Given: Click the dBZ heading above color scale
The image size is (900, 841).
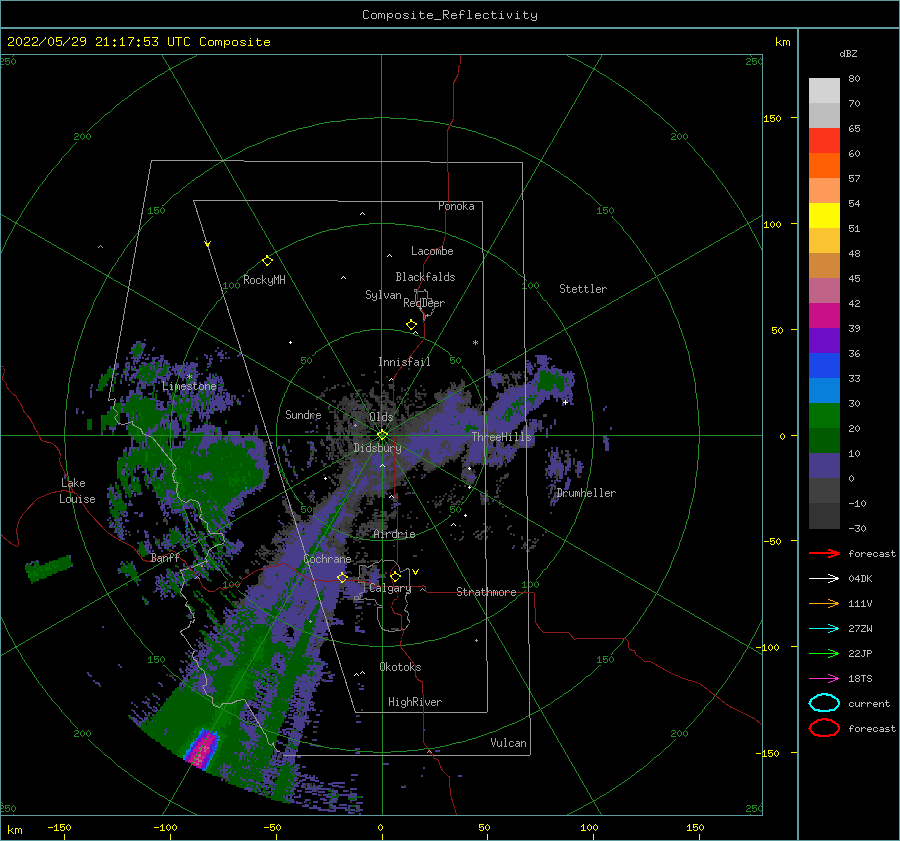Looking at the screenshot, I should point(848,54).
